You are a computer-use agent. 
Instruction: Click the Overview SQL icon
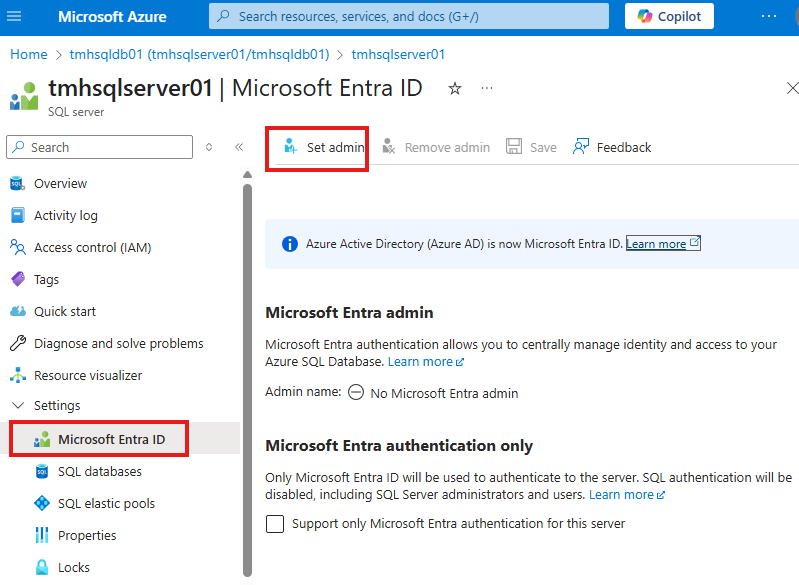coord(17,183)
